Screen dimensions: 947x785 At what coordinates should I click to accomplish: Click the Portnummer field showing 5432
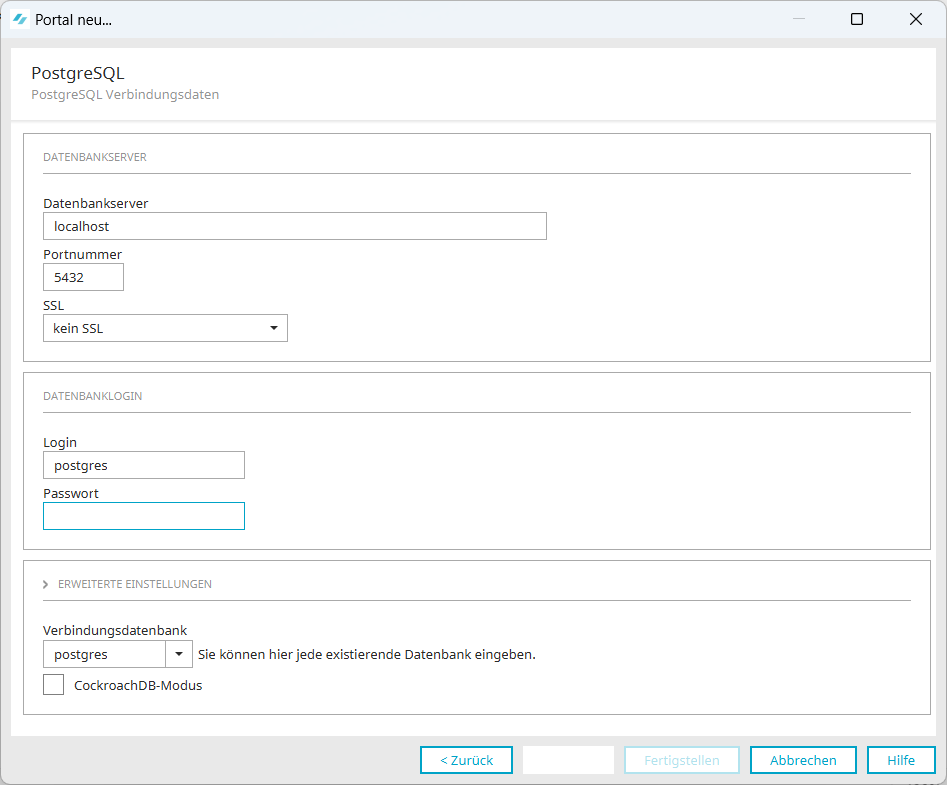tap(83, 277)
